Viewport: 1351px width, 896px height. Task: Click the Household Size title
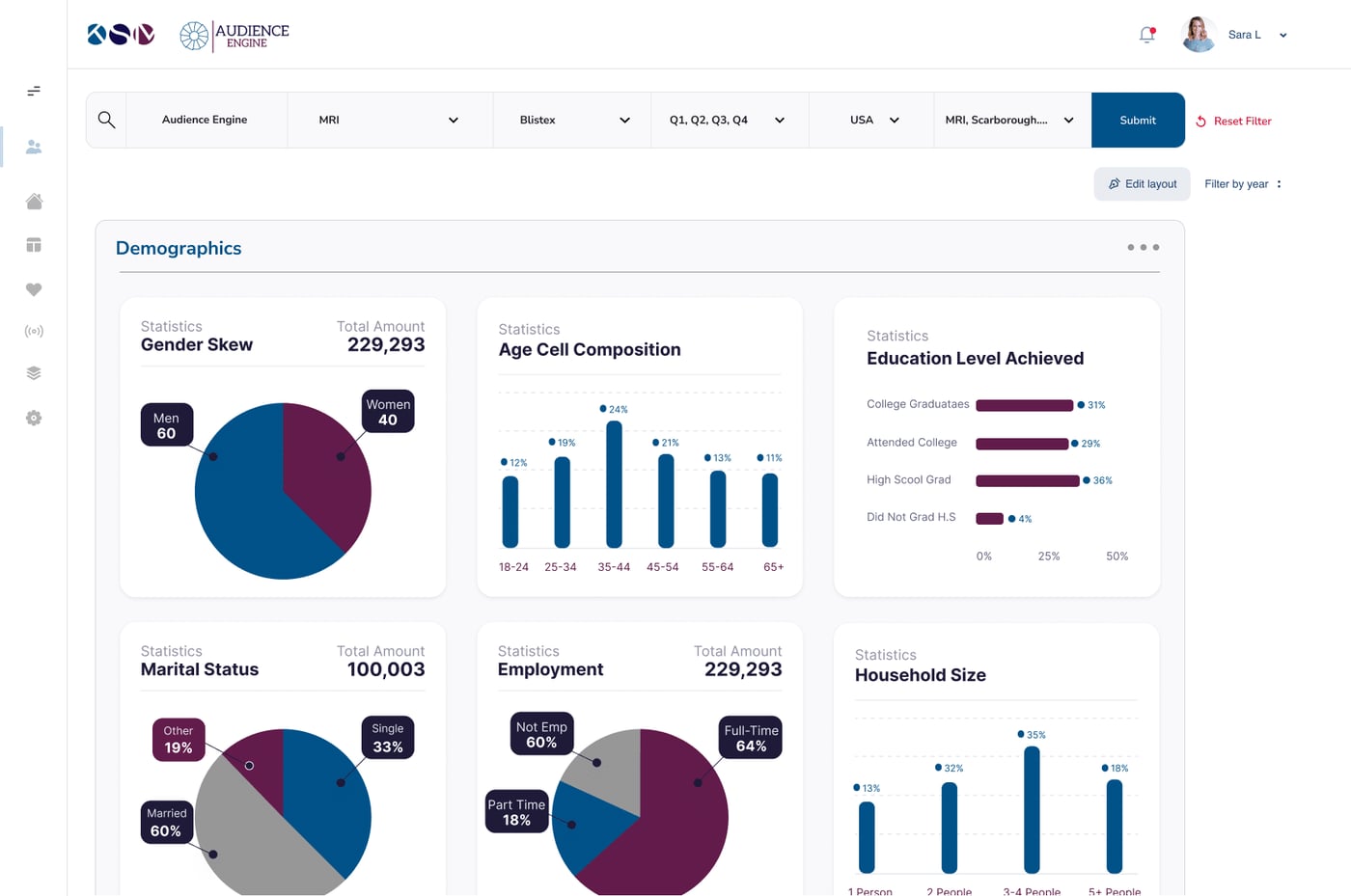point(921,675)
